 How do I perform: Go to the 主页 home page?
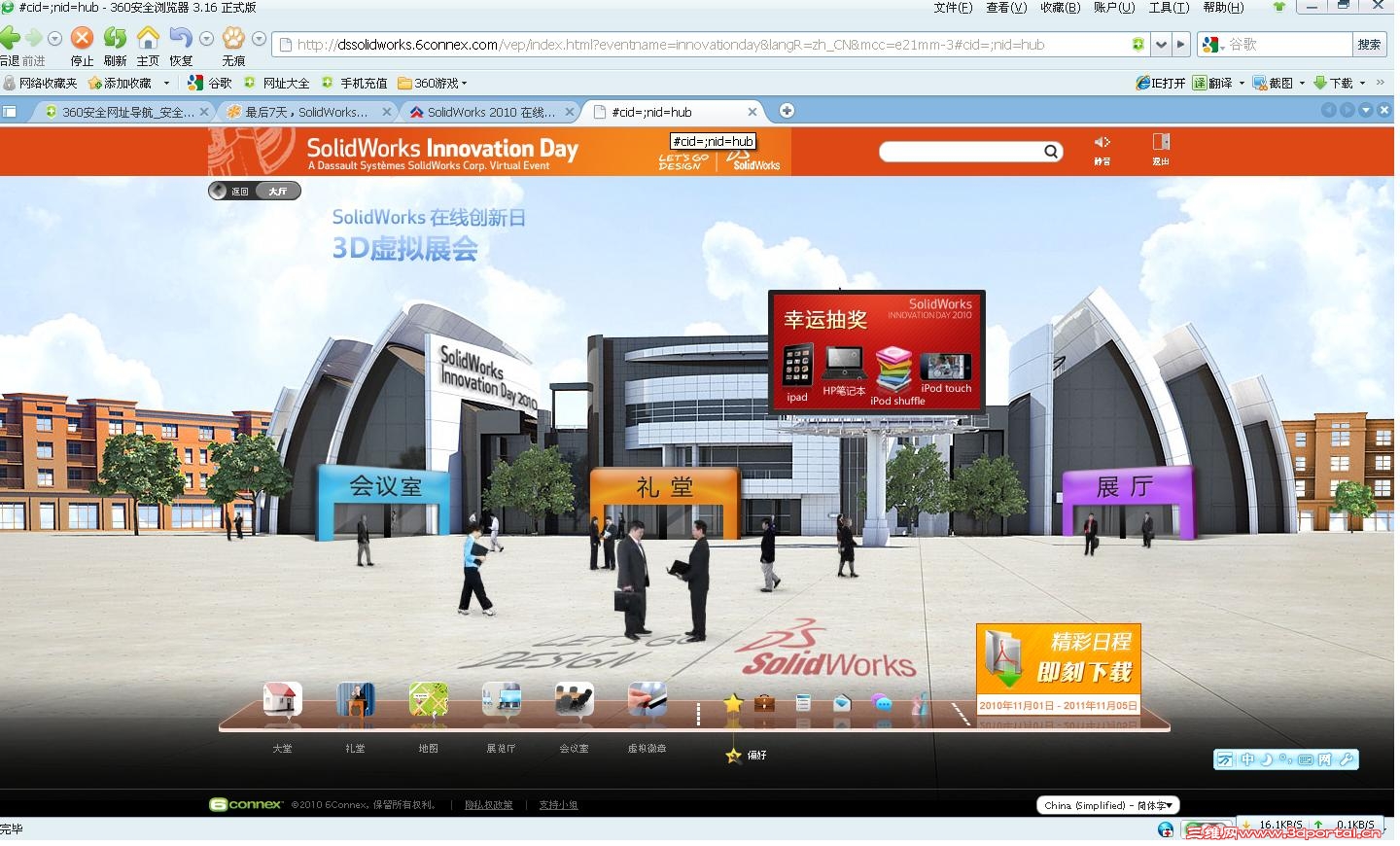pos(148,45)
